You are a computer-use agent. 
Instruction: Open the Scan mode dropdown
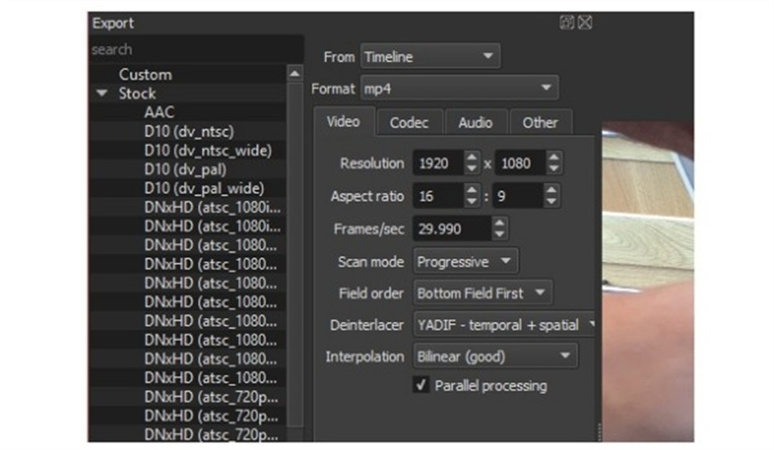click(465, 261)
